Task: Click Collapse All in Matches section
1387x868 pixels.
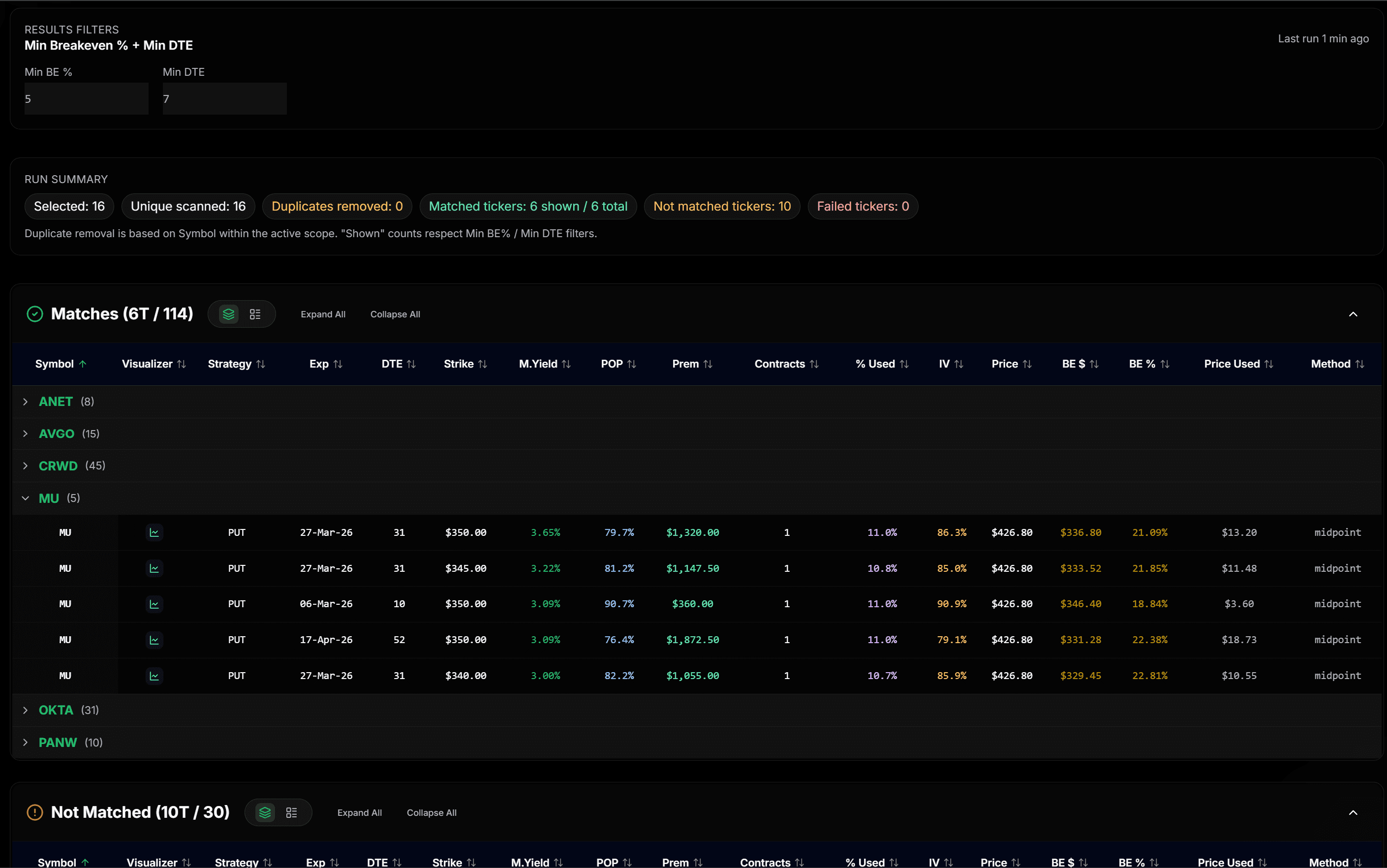Action: pyautogui.click(x=395, y=314)
